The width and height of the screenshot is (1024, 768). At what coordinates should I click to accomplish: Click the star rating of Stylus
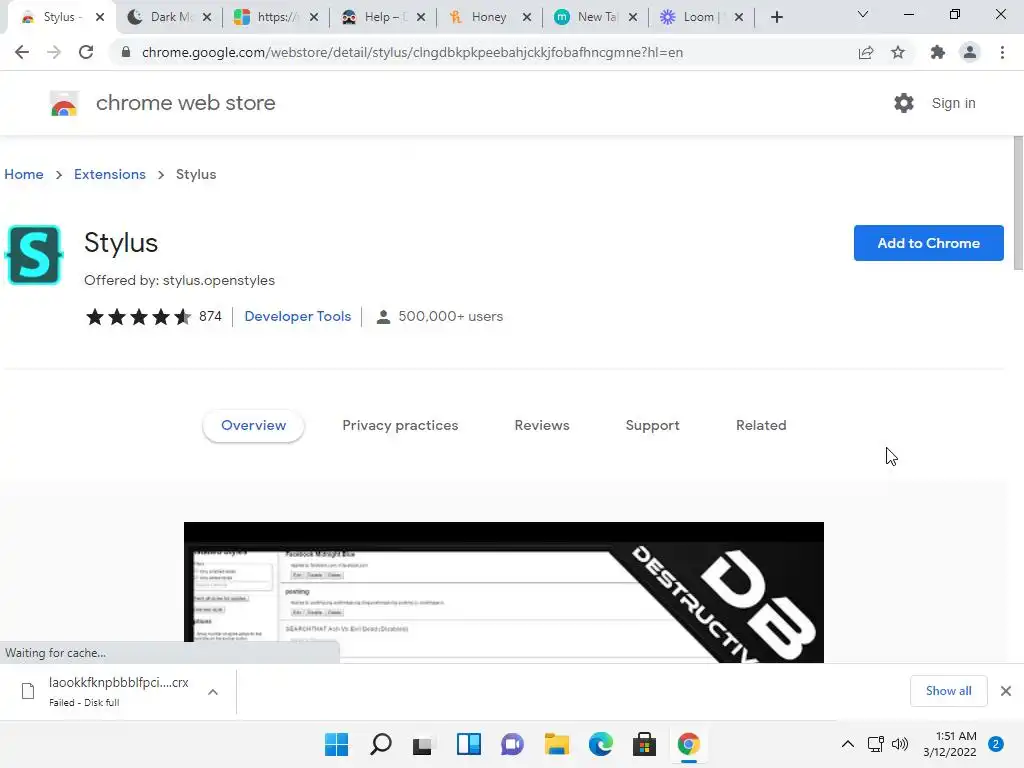(138, 317)
